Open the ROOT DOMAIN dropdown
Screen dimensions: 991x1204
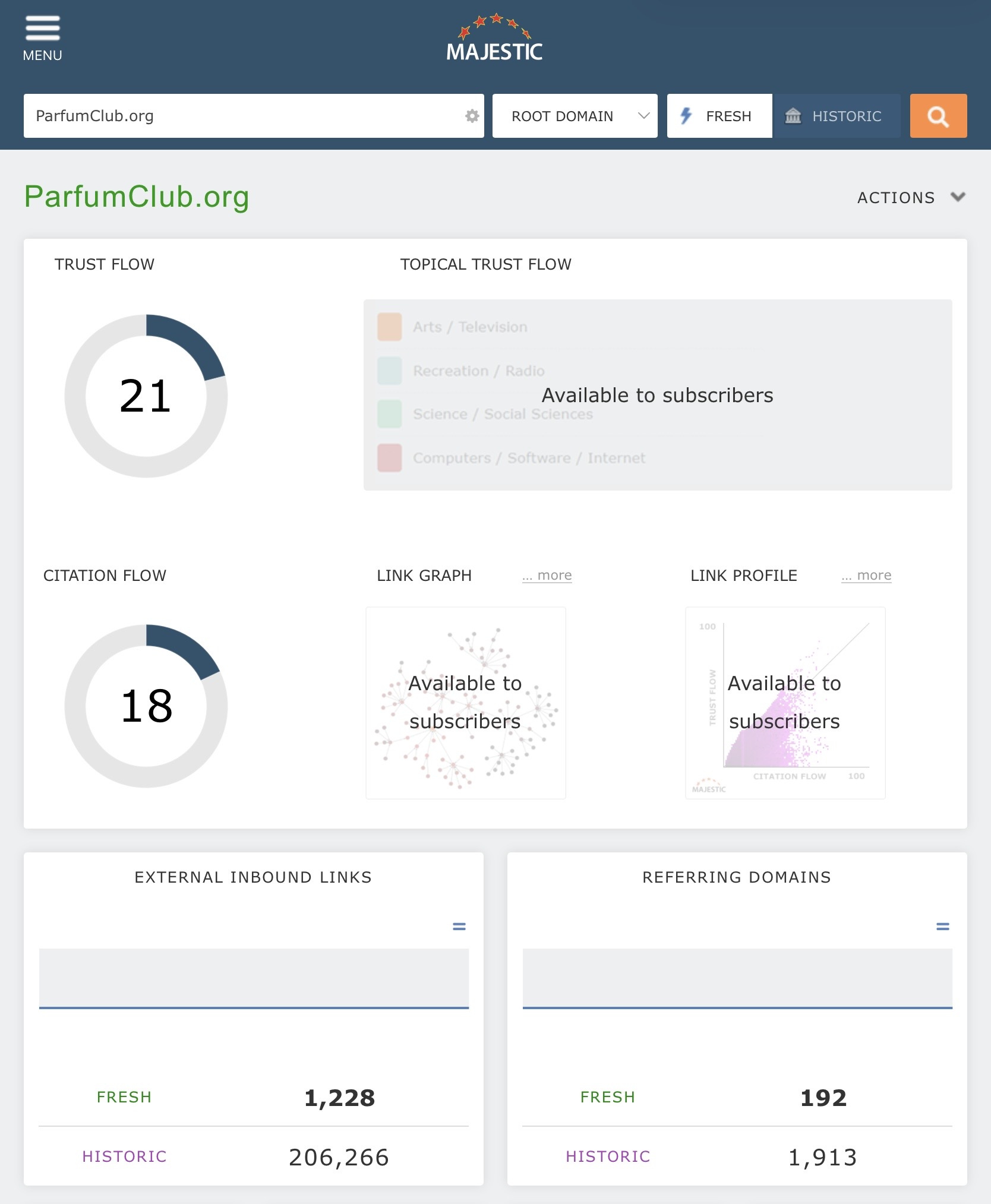click(575, 116)
